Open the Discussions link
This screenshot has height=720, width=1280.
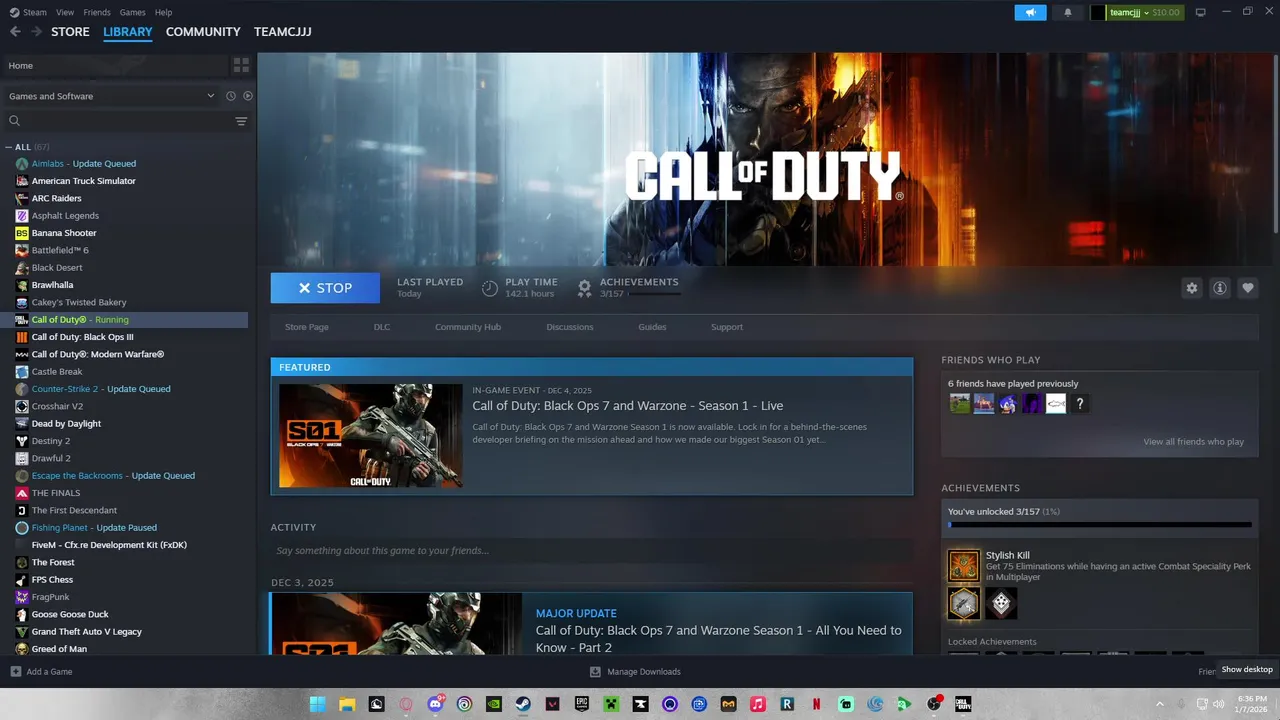click(570, 327)
